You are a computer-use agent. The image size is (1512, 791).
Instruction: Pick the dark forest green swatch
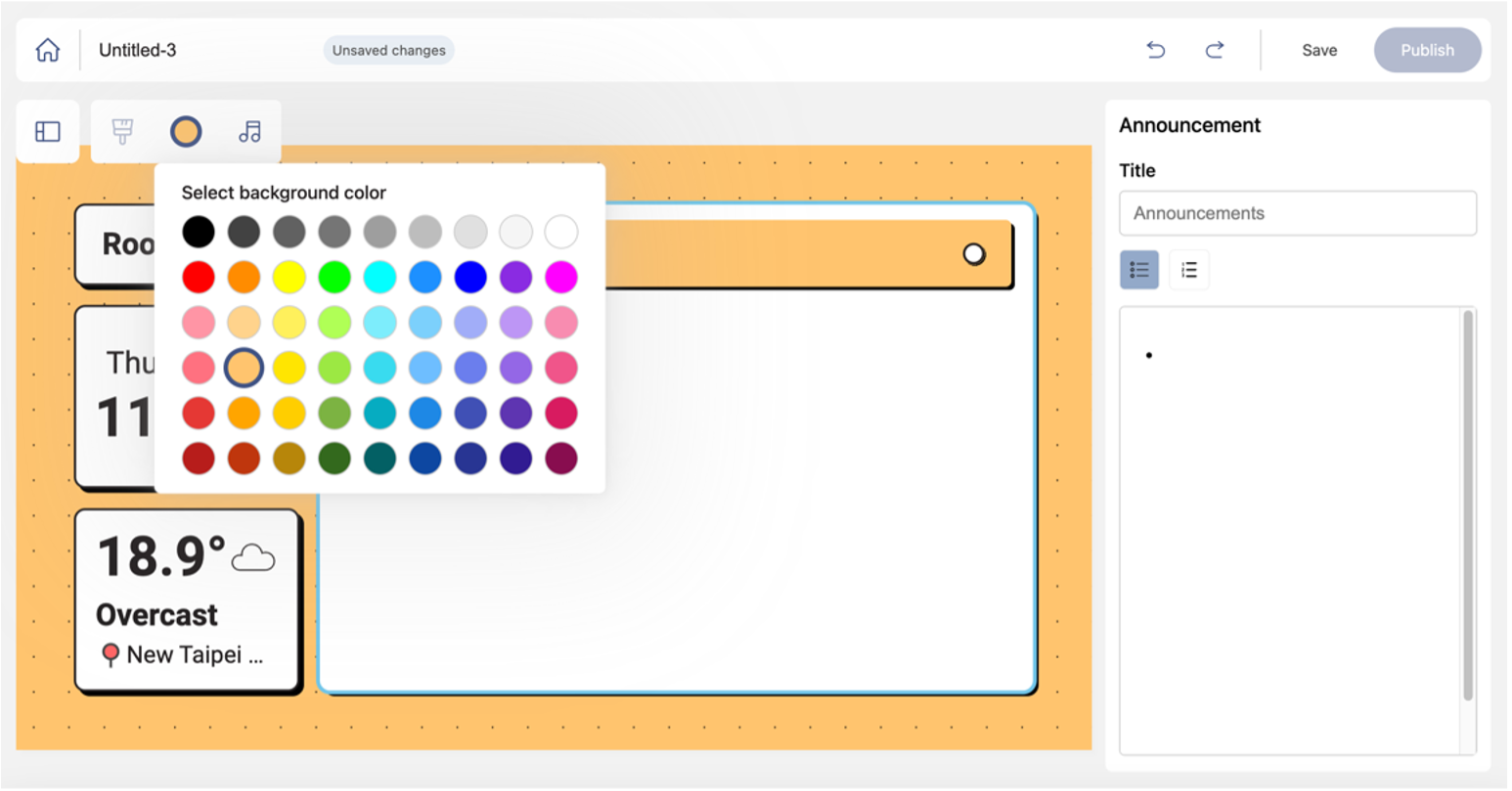[334, 458]
